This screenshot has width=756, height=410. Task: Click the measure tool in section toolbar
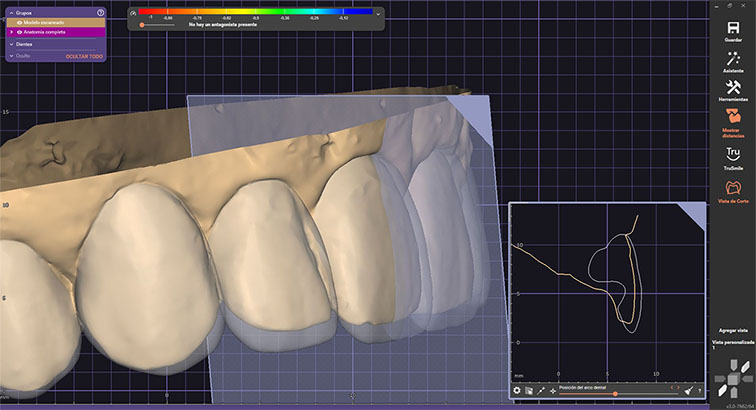[541, 390]
